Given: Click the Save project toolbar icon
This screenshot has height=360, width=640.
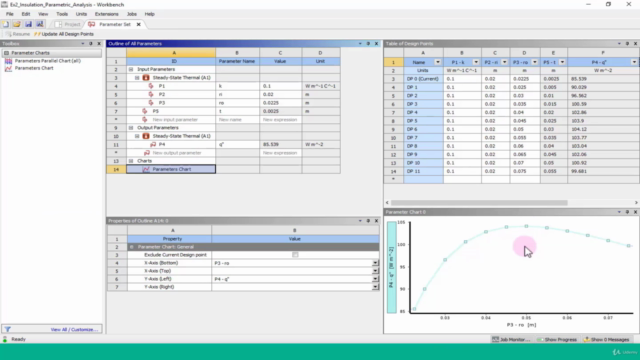Looking at the screenshot, I should (x=28, y=24).
